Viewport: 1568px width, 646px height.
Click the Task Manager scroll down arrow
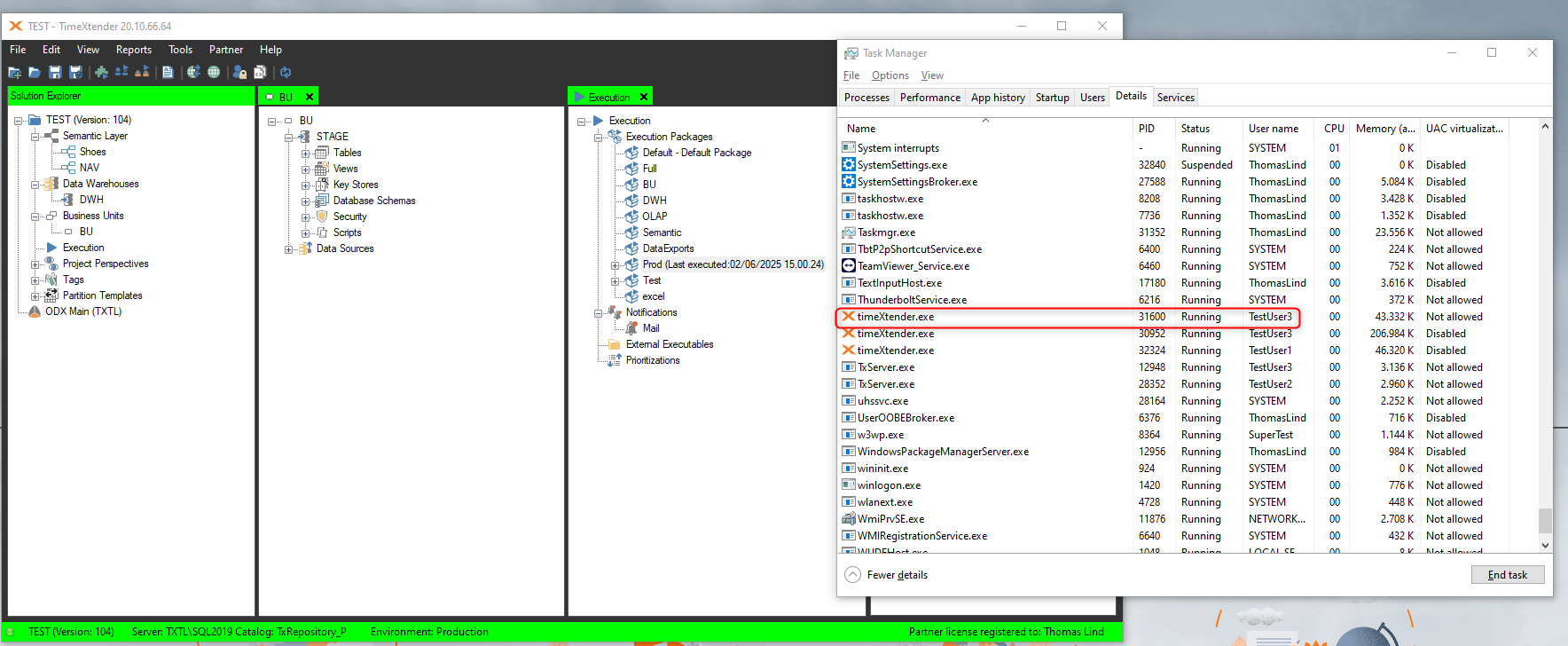[1545, 546]
